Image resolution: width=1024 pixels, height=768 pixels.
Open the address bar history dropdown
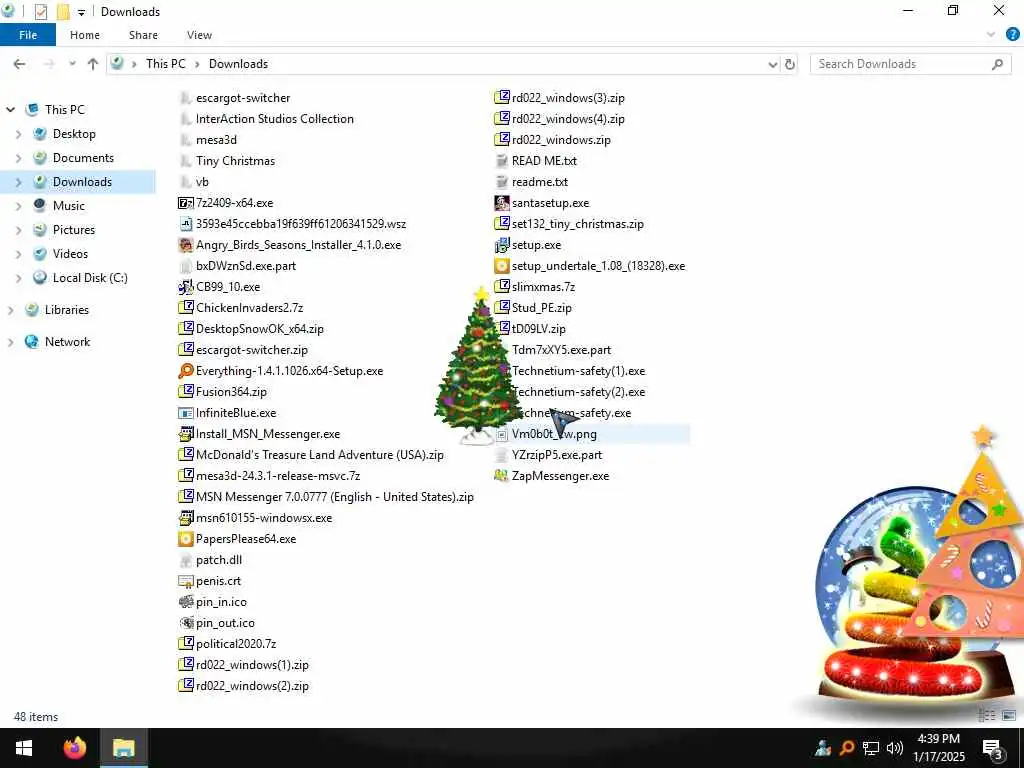tap(773, 64)
